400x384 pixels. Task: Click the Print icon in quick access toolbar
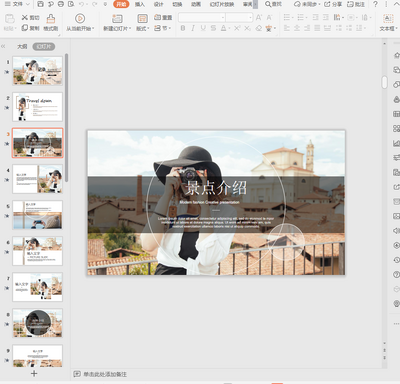(61, 4)
